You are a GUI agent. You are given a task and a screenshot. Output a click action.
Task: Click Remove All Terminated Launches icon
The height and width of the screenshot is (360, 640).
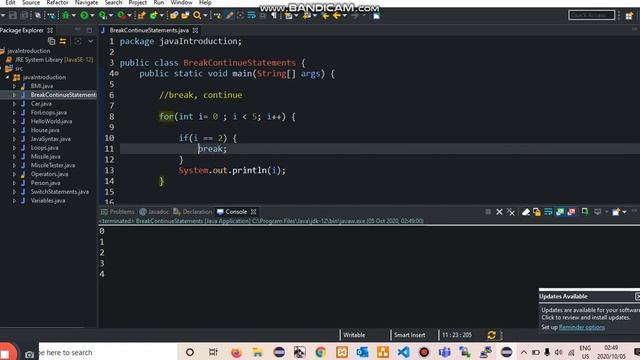pos(511,212)
